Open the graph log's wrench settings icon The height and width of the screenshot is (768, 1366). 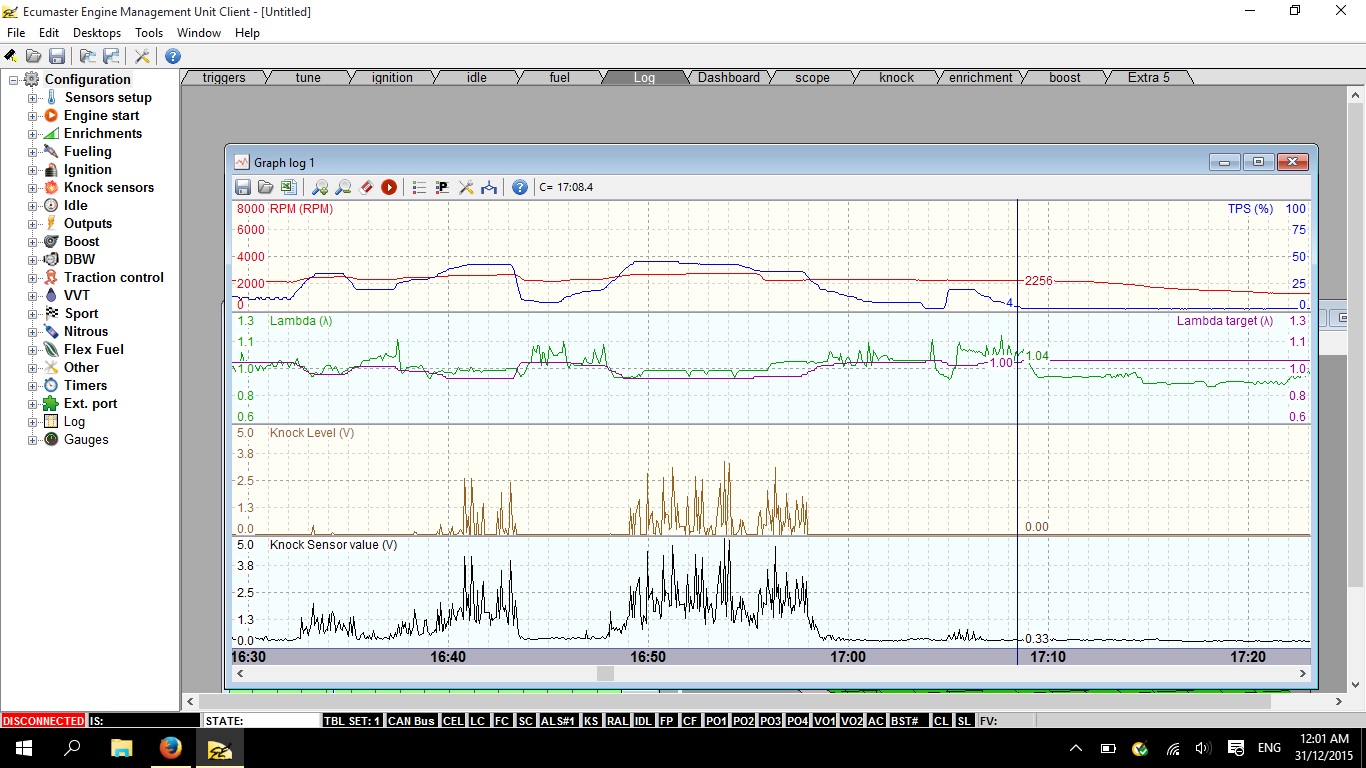pos(466,187)
